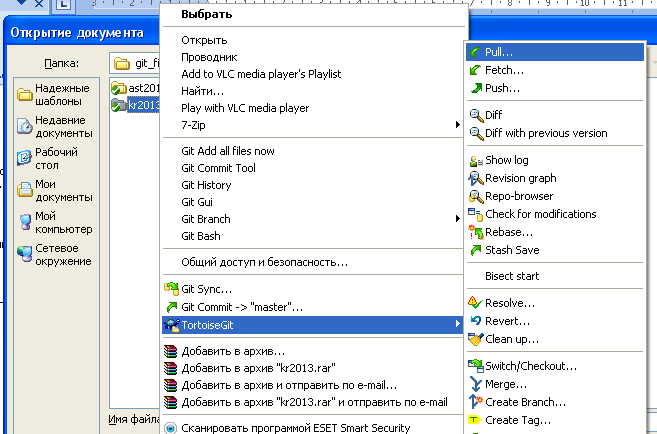Open Сетевое окружение in the places bar
This screenshot has width=657, height=434.
pyautogui.click(x=54, y=255)
